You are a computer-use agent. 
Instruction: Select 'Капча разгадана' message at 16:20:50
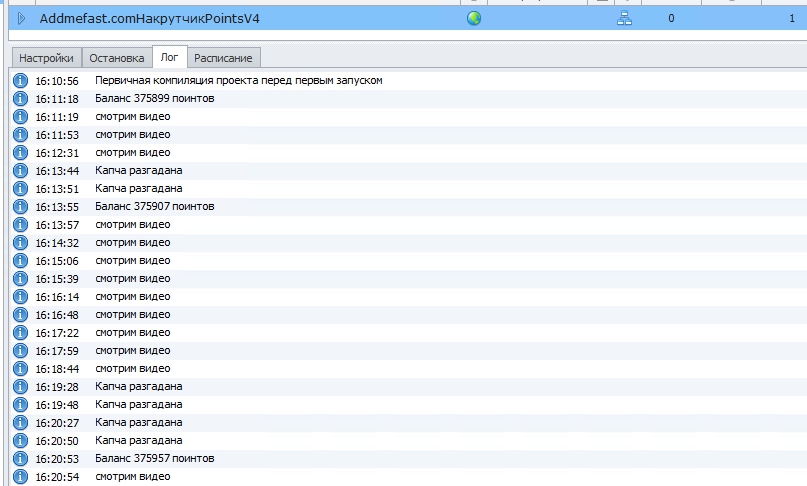(139, 440)
